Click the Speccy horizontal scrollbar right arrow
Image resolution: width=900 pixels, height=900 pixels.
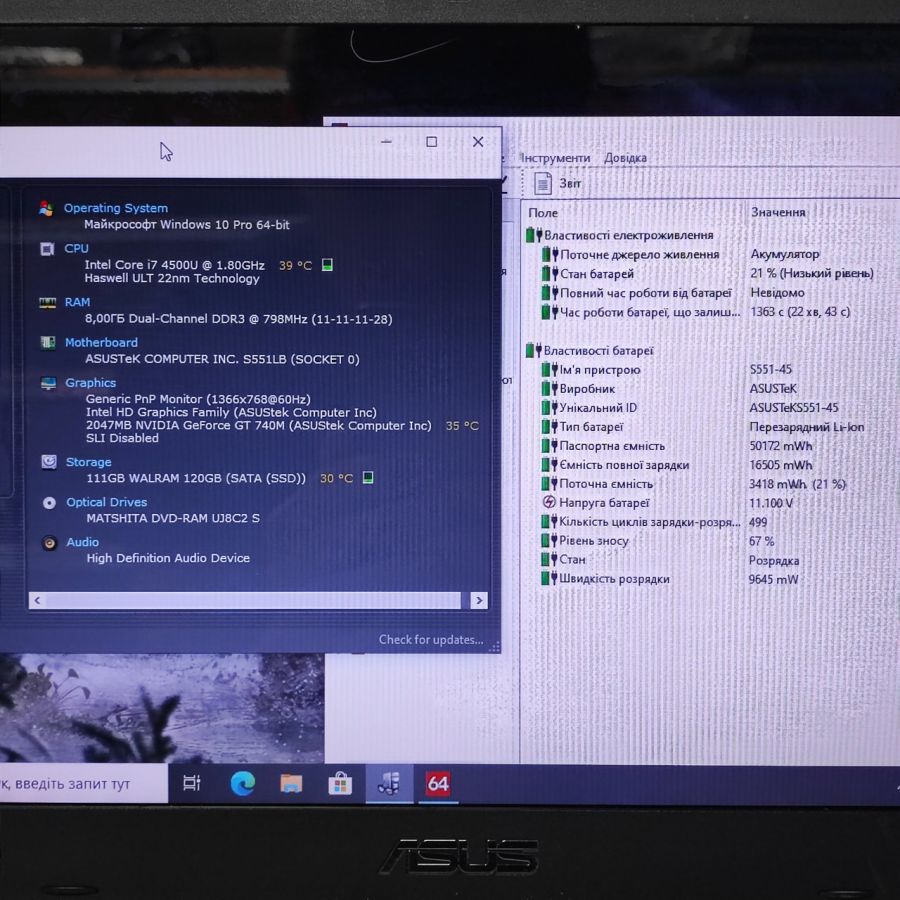point(479,600)
